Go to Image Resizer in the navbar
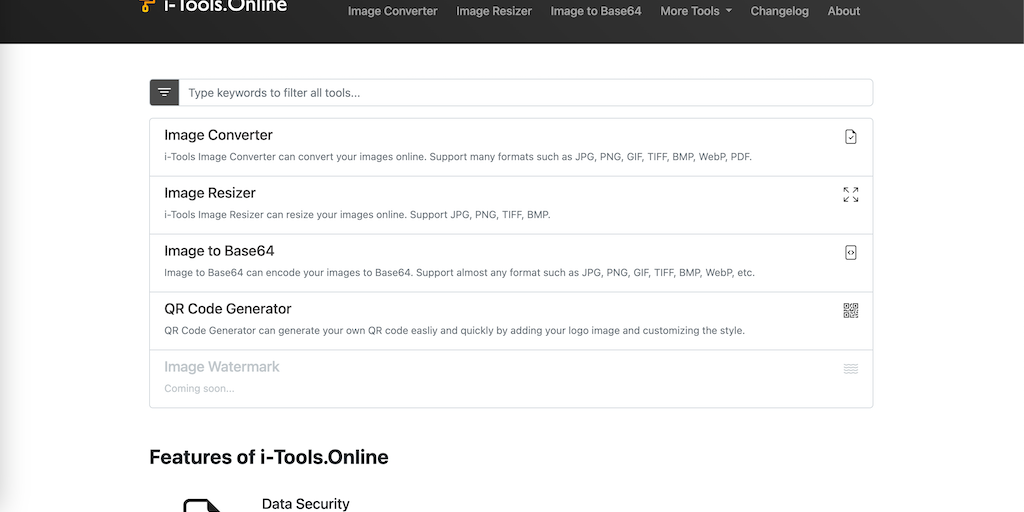This screenshot has height=512, width=1024. click(494, 11)
